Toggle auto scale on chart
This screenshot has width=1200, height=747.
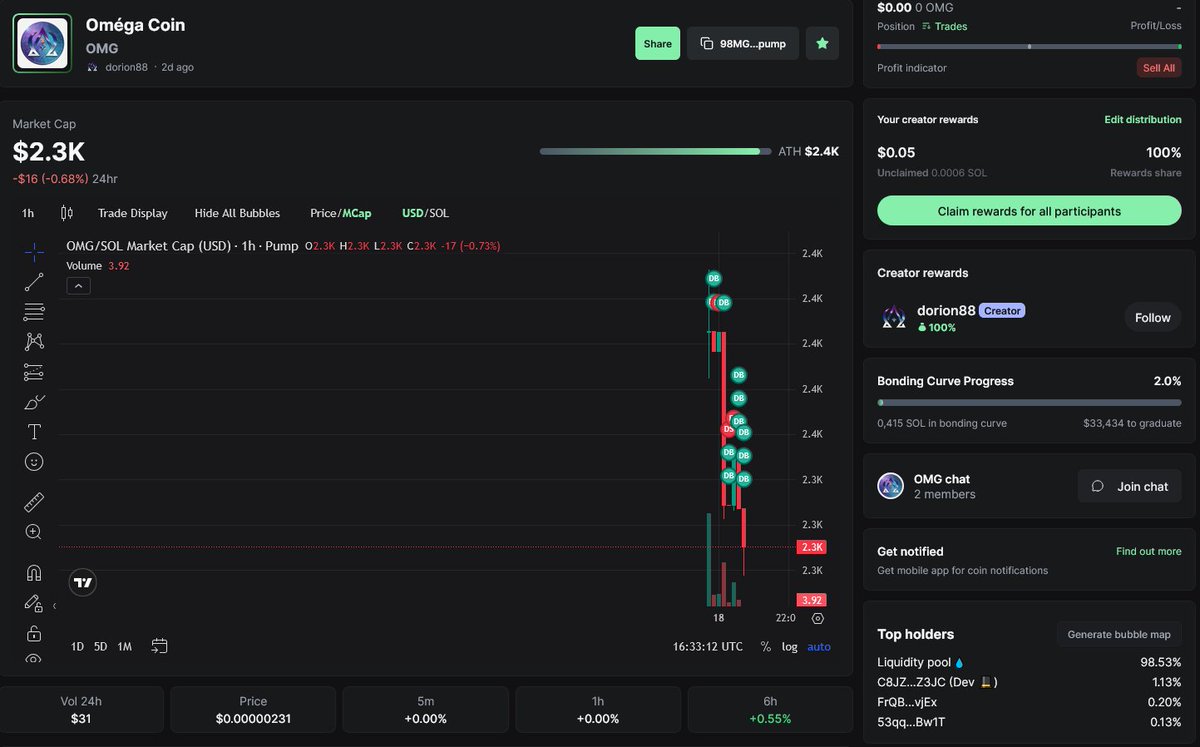click(x=819, y=647)
